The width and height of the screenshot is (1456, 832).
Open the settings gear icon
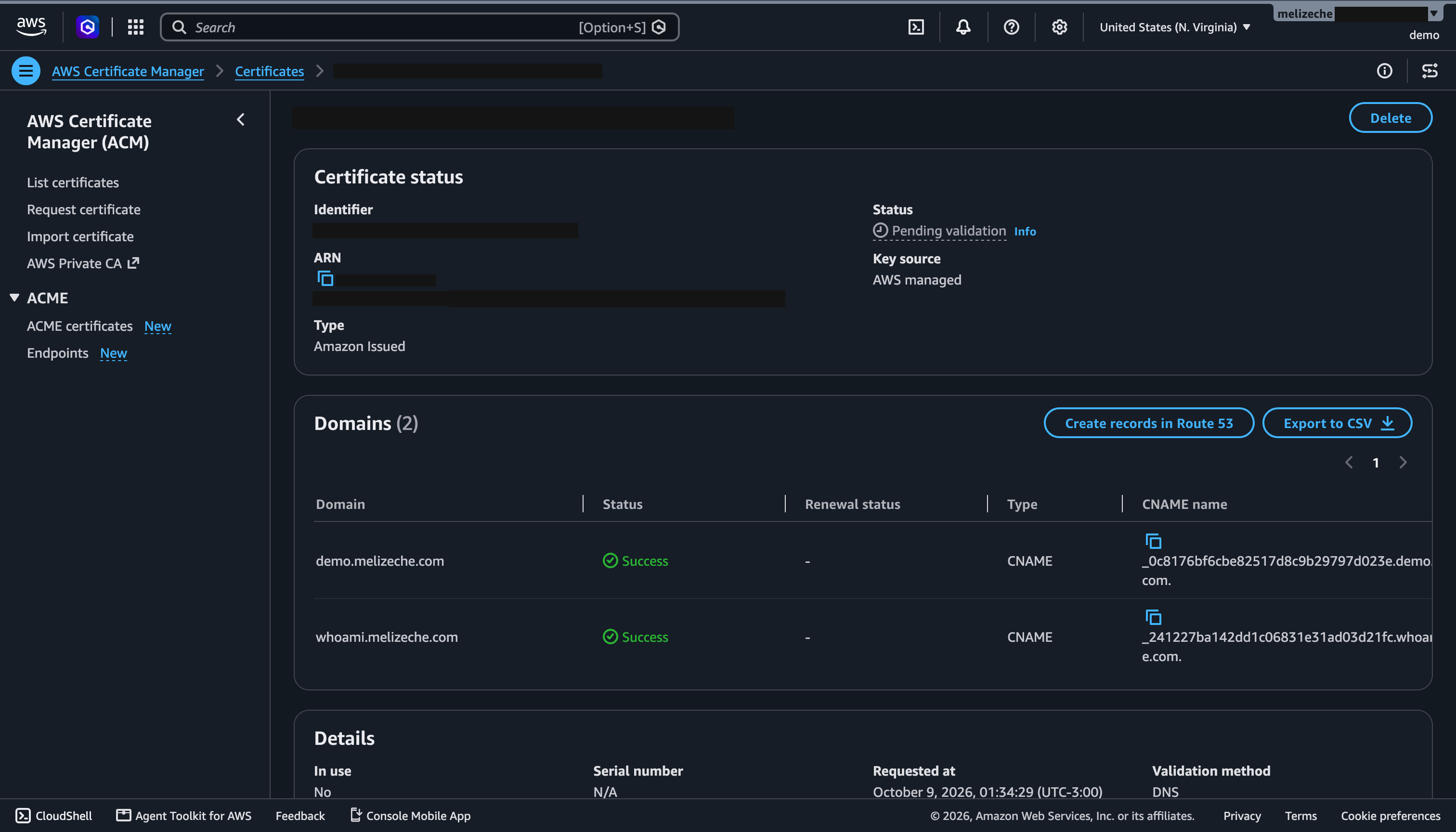click(1059, 27)
